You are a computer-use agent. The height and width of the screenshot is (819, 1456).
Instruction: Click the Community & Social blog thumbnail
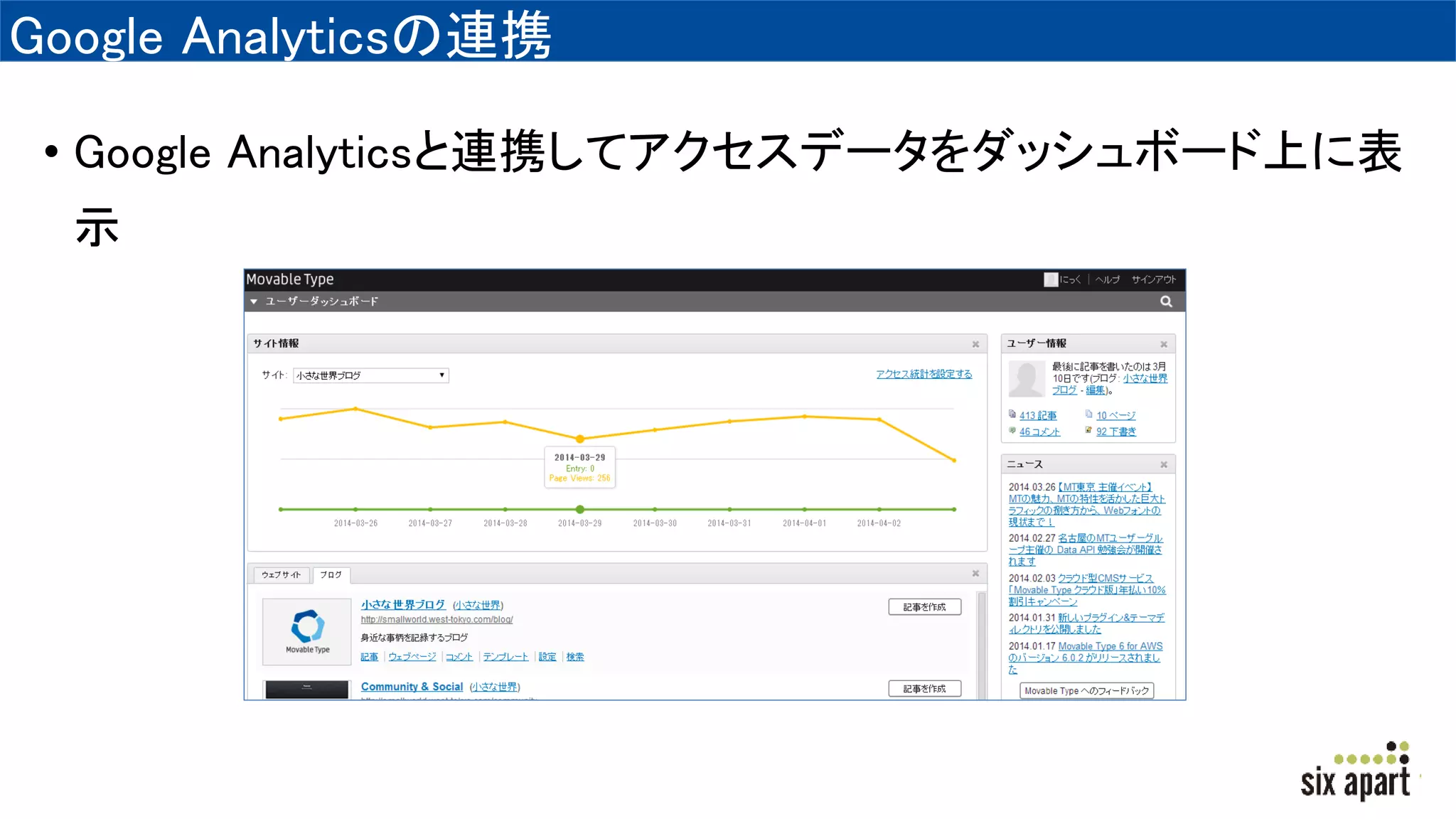tap(307, 690)
